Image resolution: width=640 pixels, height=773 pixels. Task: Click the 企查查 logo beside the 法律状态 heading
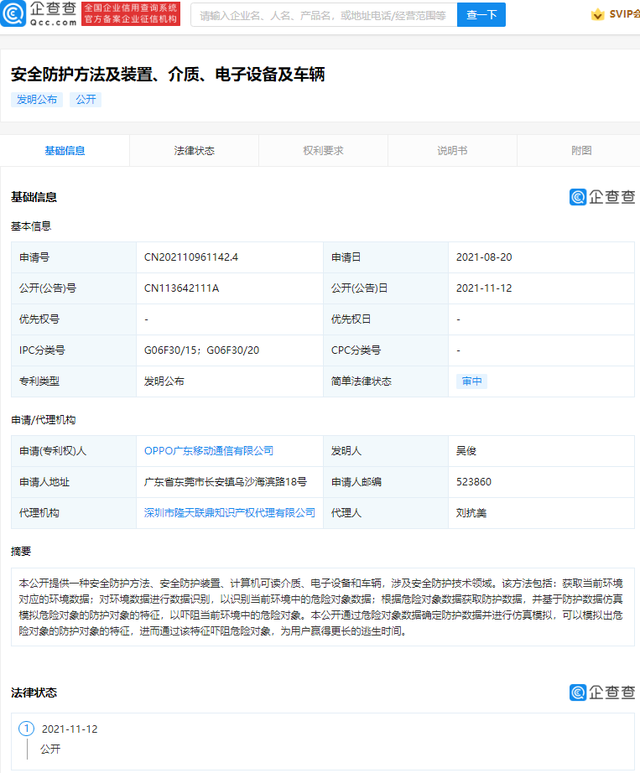click(601, 692)
